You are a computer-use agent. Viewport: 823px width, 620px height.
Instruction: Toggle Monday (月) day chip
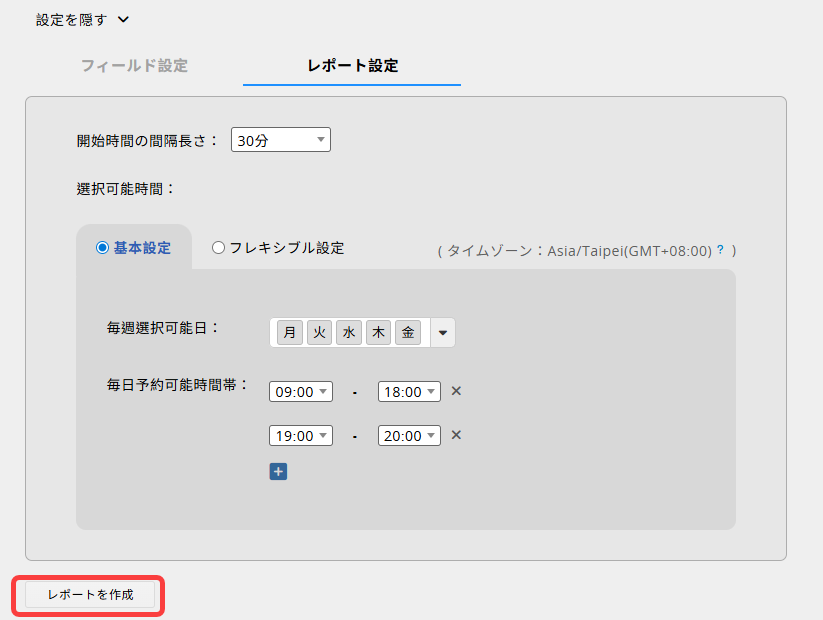pos(290,333)
